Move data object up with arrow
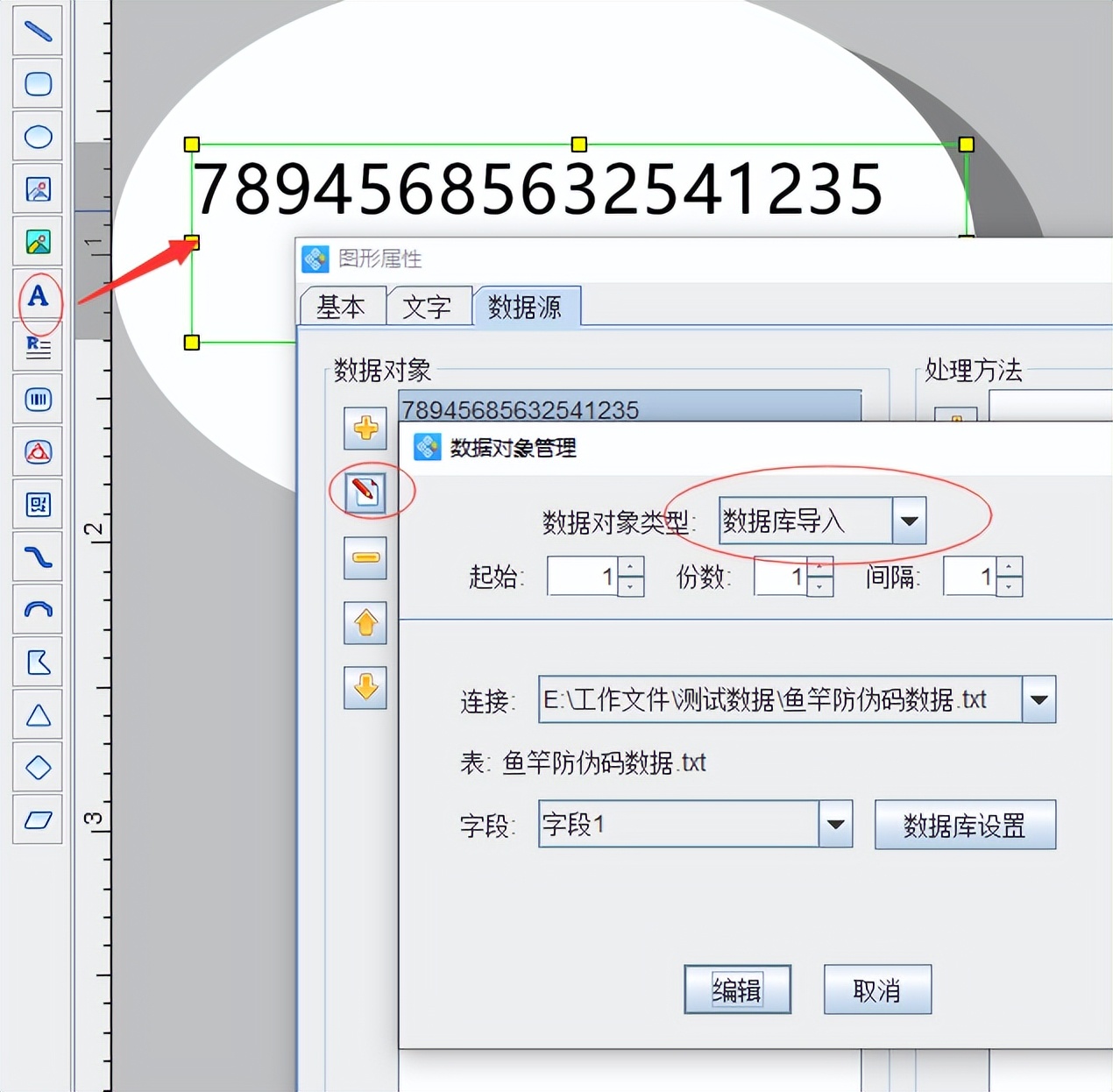This screenshot has height=1092, width=1113. (365, 623)
